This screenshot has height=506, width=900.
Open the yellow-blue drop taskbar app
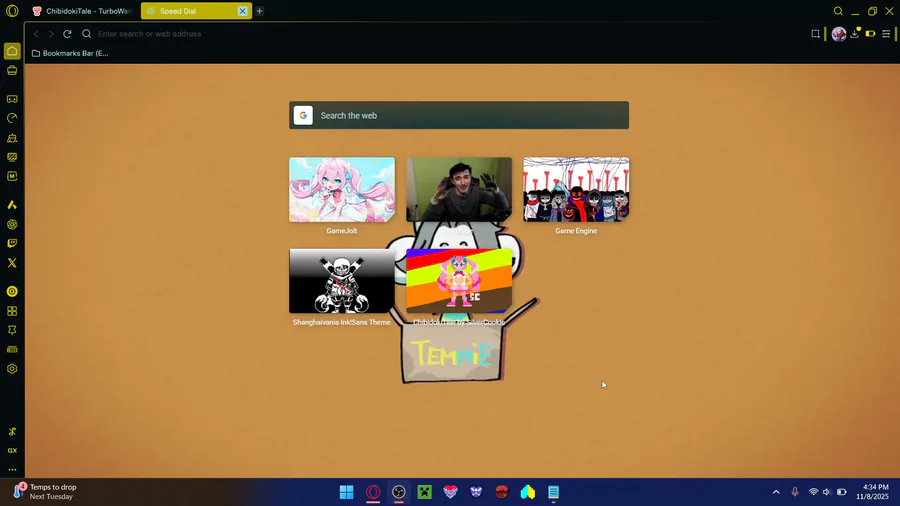527,492
